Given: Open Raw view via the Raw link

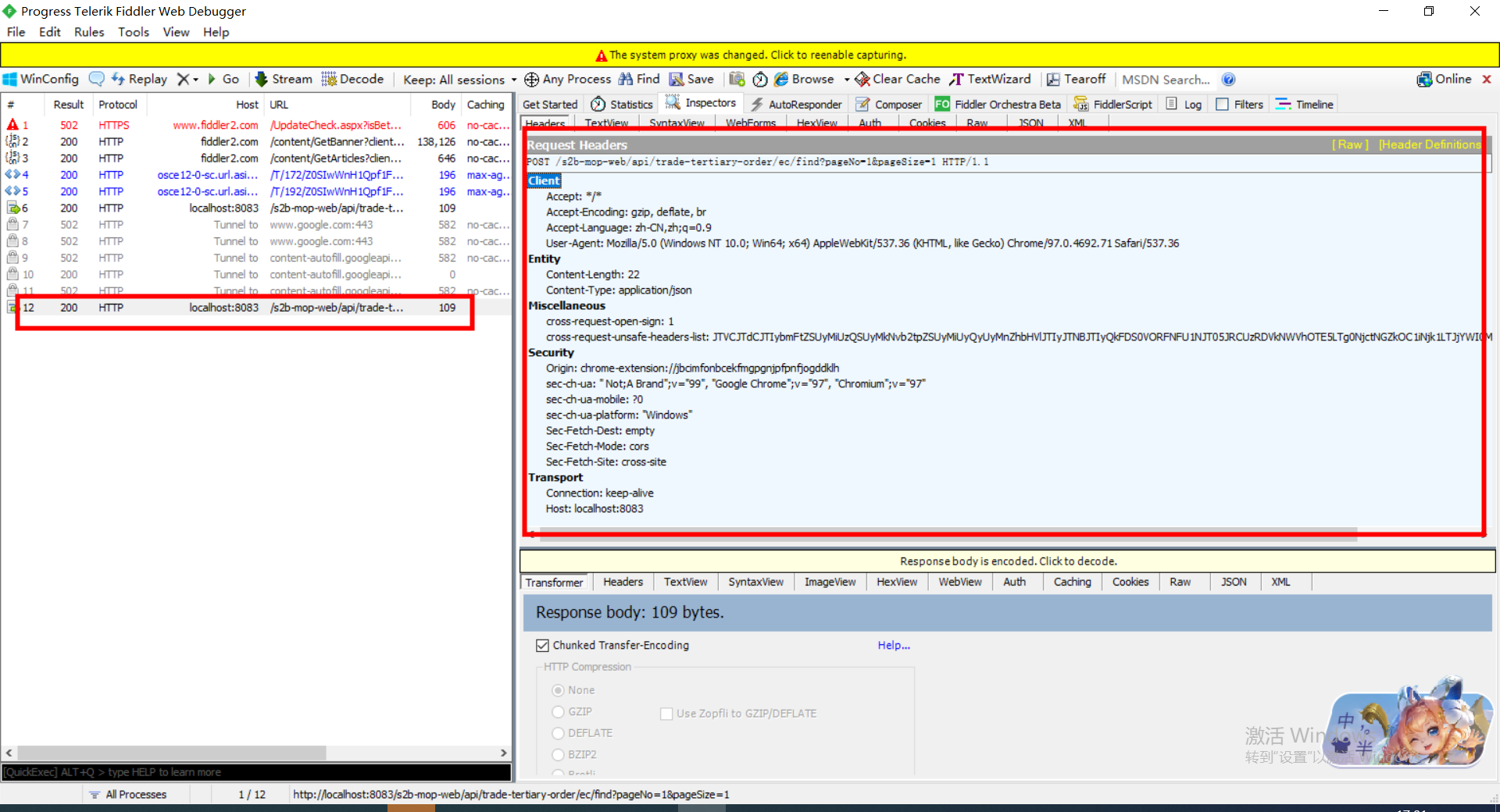Looking at the screenshot, I should 1350,144.
